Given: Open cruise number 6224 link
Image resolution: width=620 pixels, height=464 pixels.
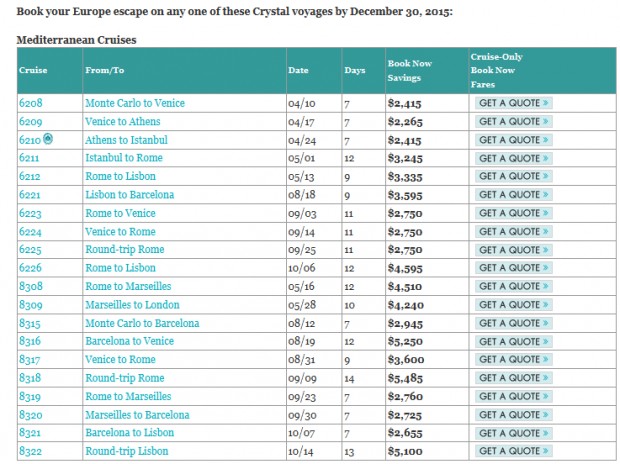Looking at the screenshot, I should click(30, 232).
